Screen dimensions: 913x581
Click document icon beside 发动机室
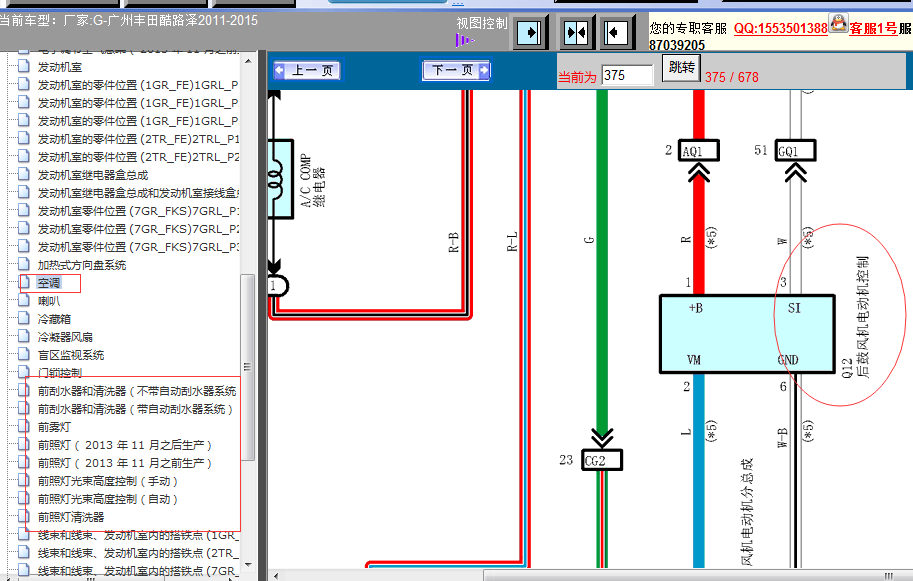[24, 66]
